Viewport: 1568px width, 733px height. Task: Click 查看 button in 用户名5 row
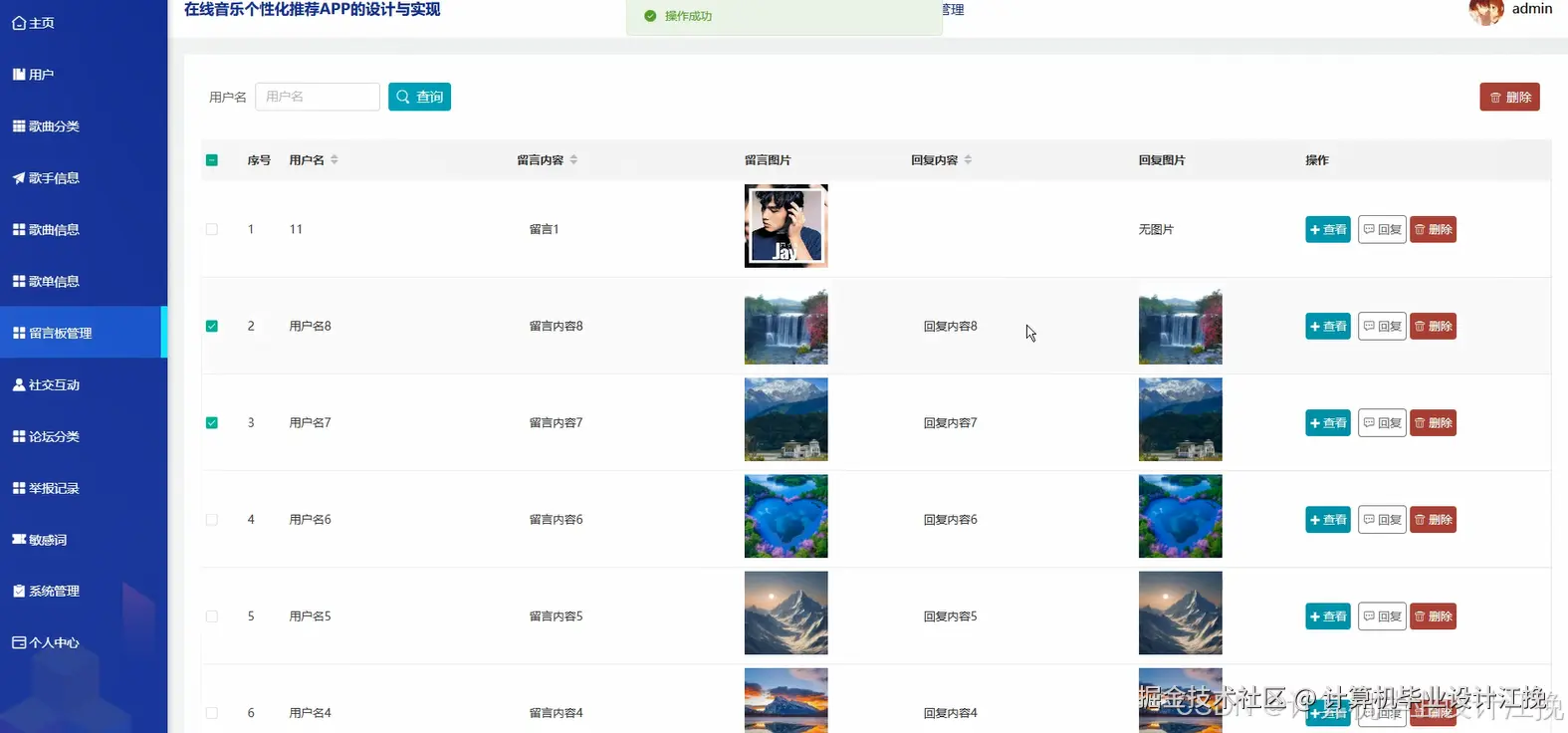click(x=1328, y=616)
